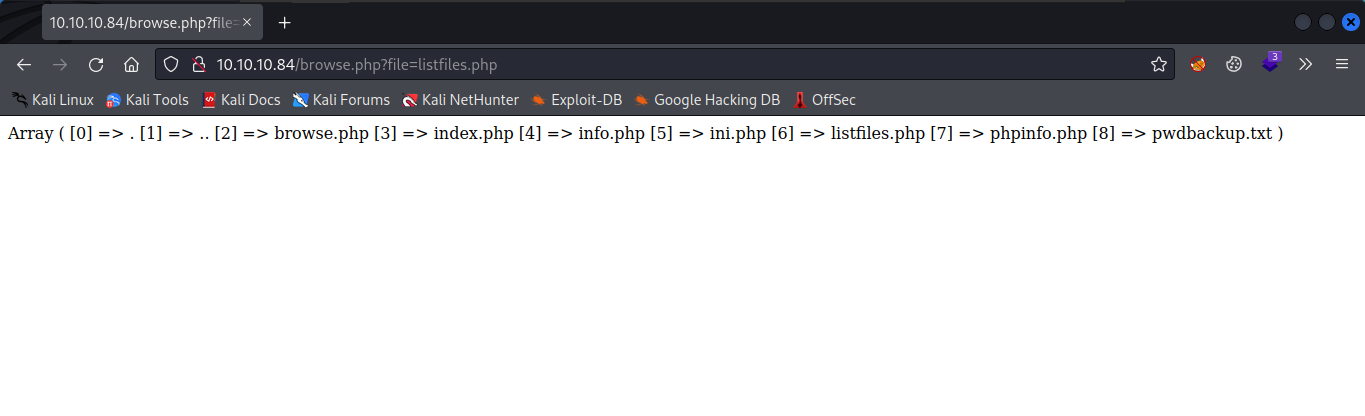
Task: Bookmark this page with the star
Action: tap(1159, 64)
